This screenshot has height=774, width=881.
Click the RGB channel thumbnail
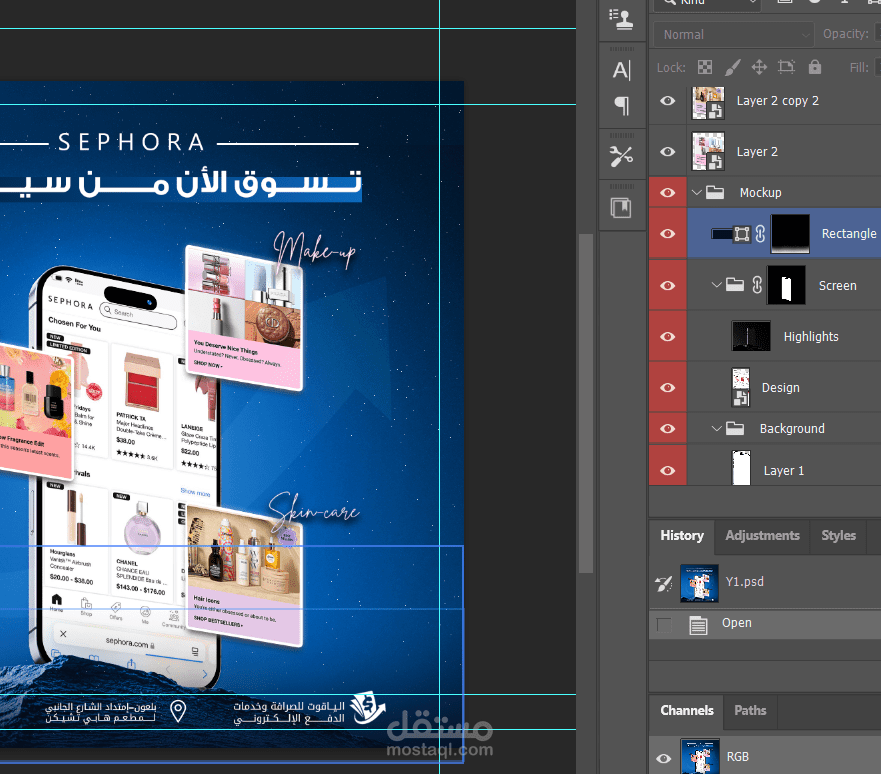700,757
